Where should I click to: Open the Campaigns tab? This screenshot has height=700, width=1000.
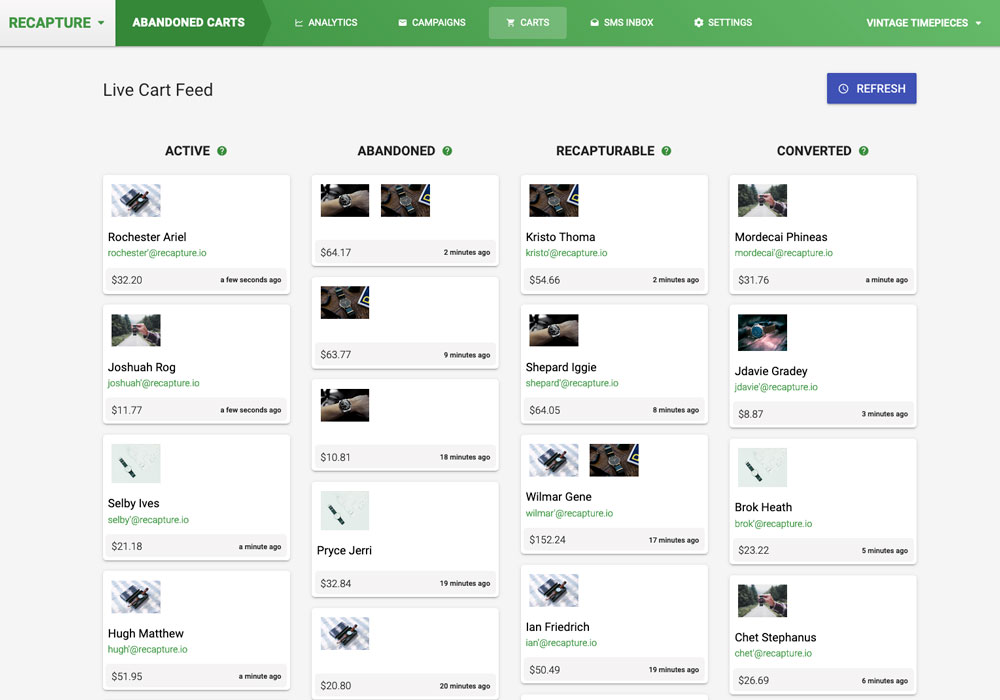click(432, 22)
